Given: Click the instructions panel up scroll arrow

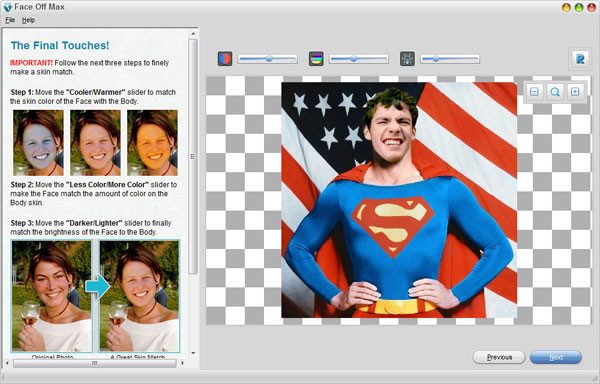Looking at the screenshot, I should coord(193,34).
